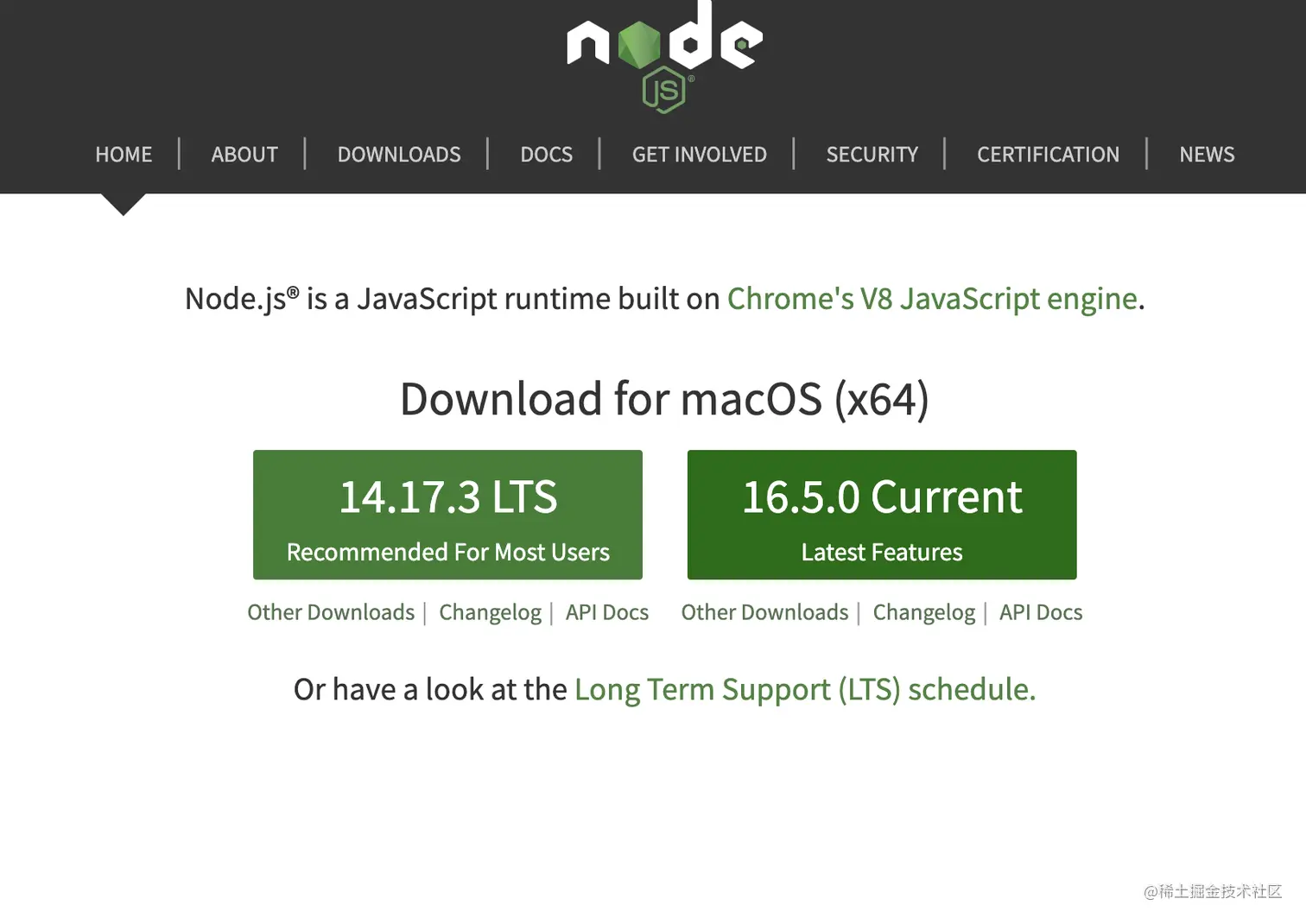Open Other Downloads under 16.5.0 Current
This screenshot has width=1306, height=924.
pos(765,612)
